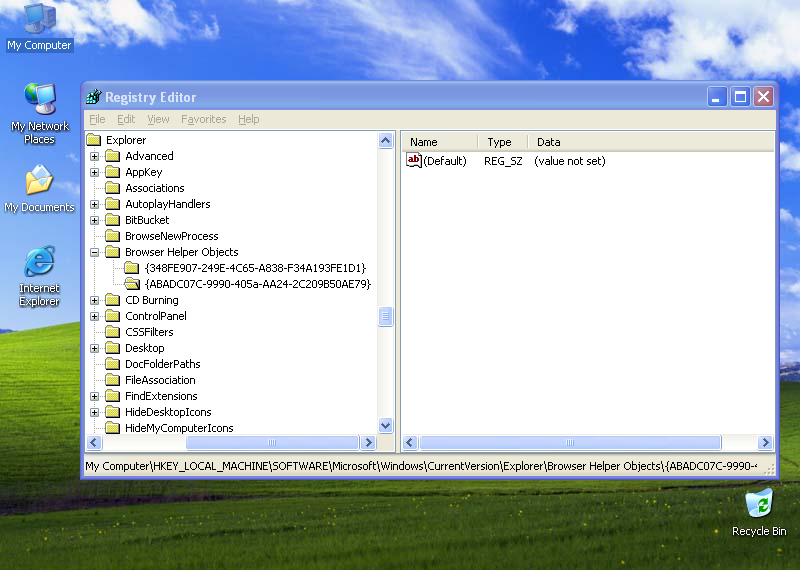Minimize the Registry Editor window
Viewport: 800px width, 570px height.
[716, 96]
